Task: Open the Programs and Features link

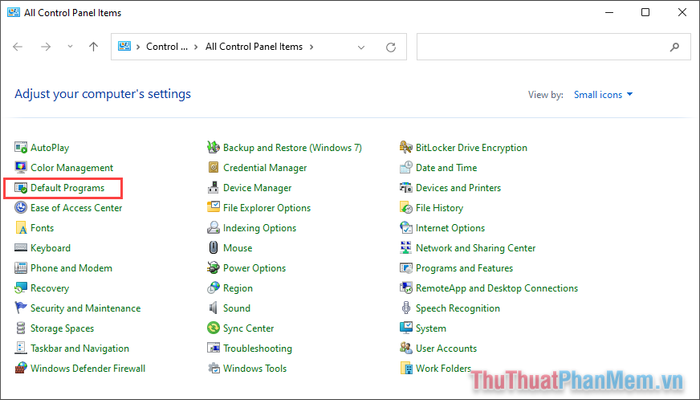Action: [464, 268]
